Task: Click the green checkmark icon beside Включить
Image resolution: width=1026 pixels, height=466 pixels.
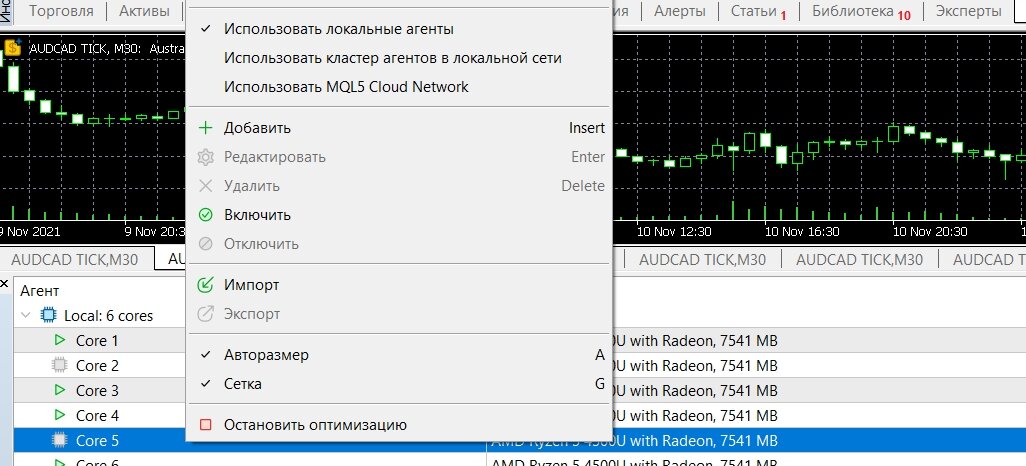Action: 205,215
